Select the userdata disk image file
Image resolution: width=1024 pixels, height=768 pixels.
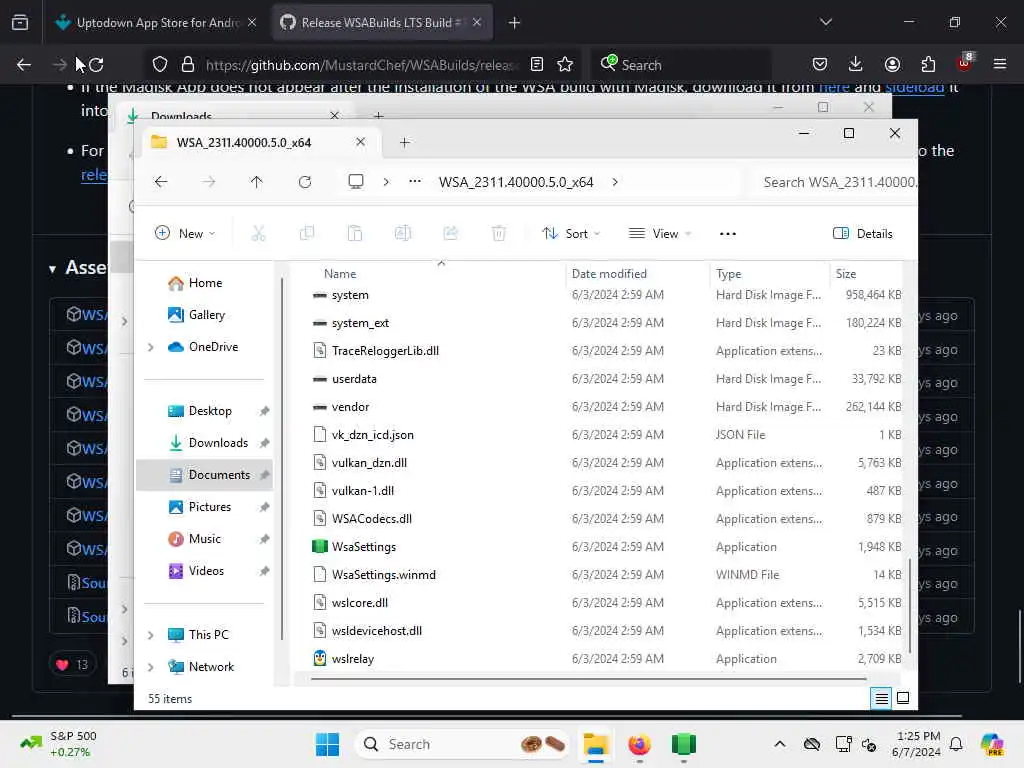point(354,379)
